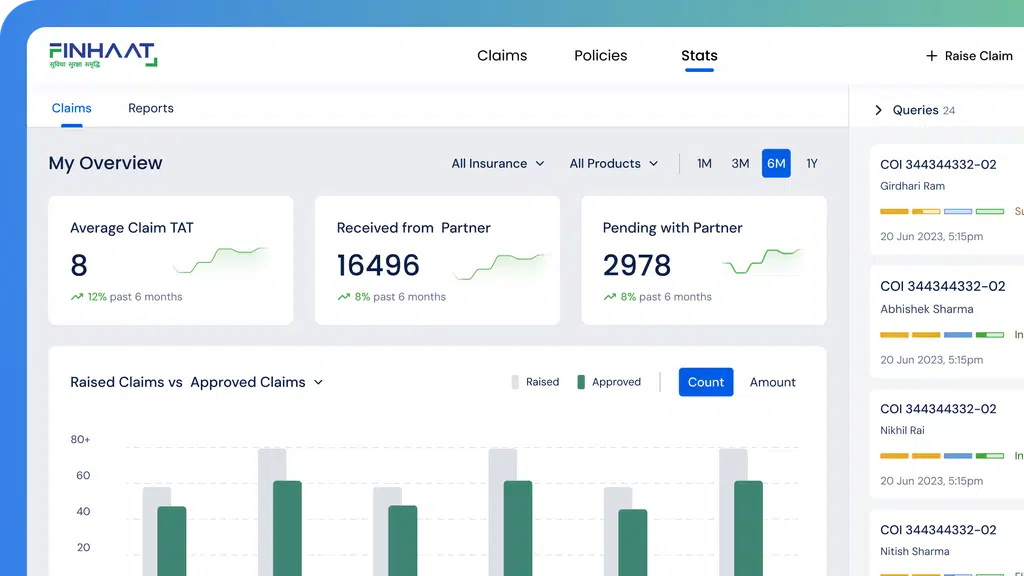Open the Stats navigation item

tap(699, 56)
